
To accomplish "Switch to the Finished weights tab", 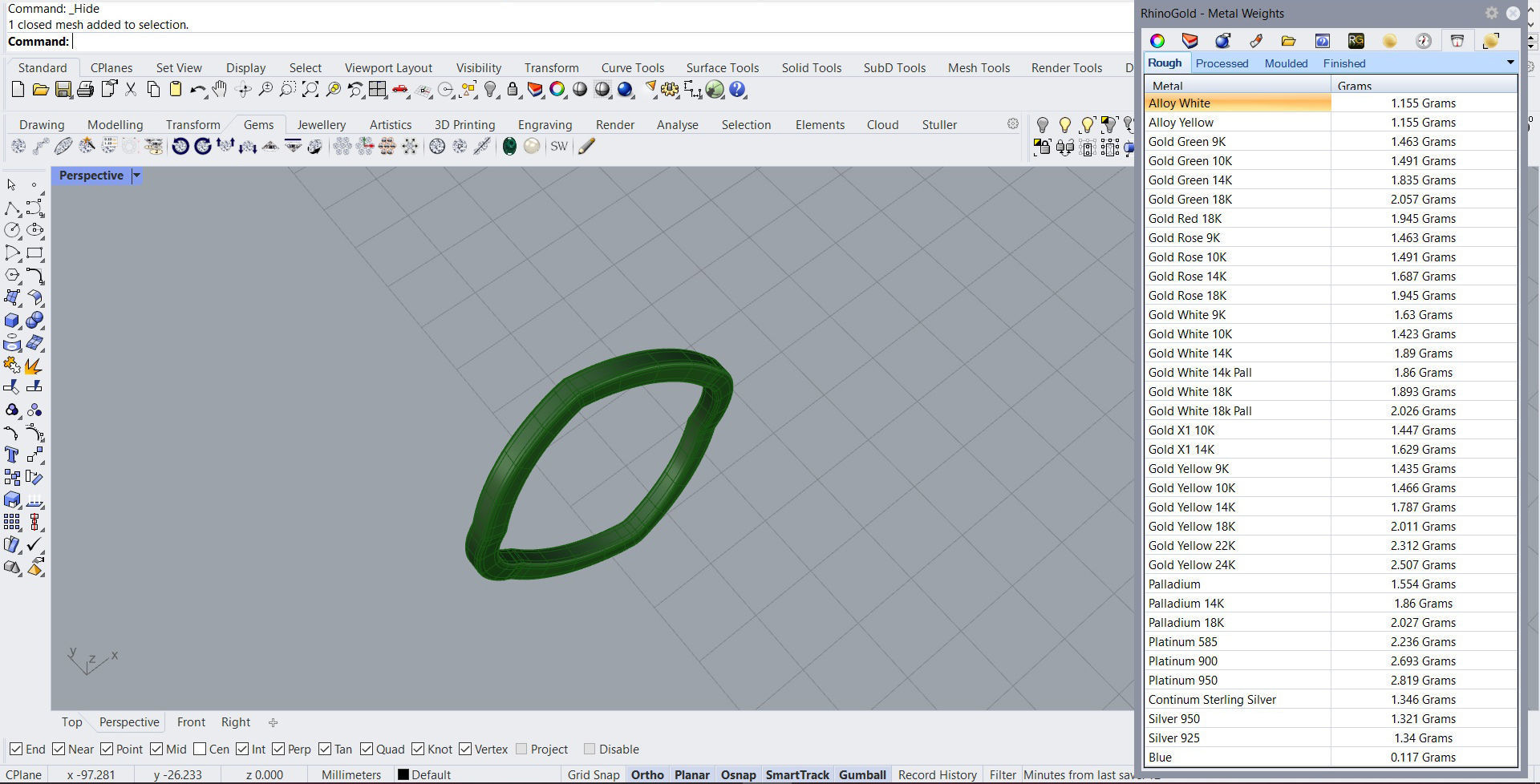I will tap(1344, 63).
